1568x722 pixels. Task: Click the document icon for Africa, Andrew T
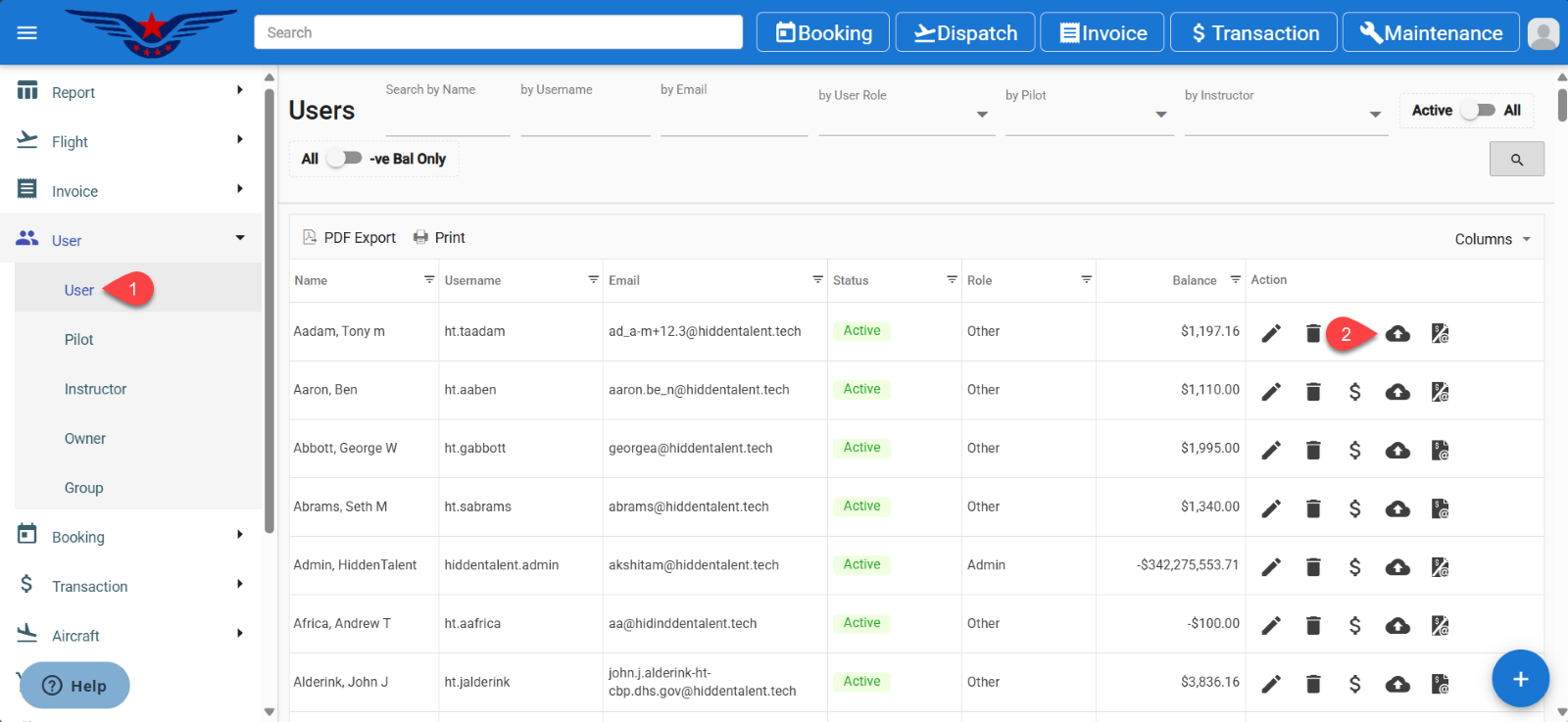click(1440, 626)
